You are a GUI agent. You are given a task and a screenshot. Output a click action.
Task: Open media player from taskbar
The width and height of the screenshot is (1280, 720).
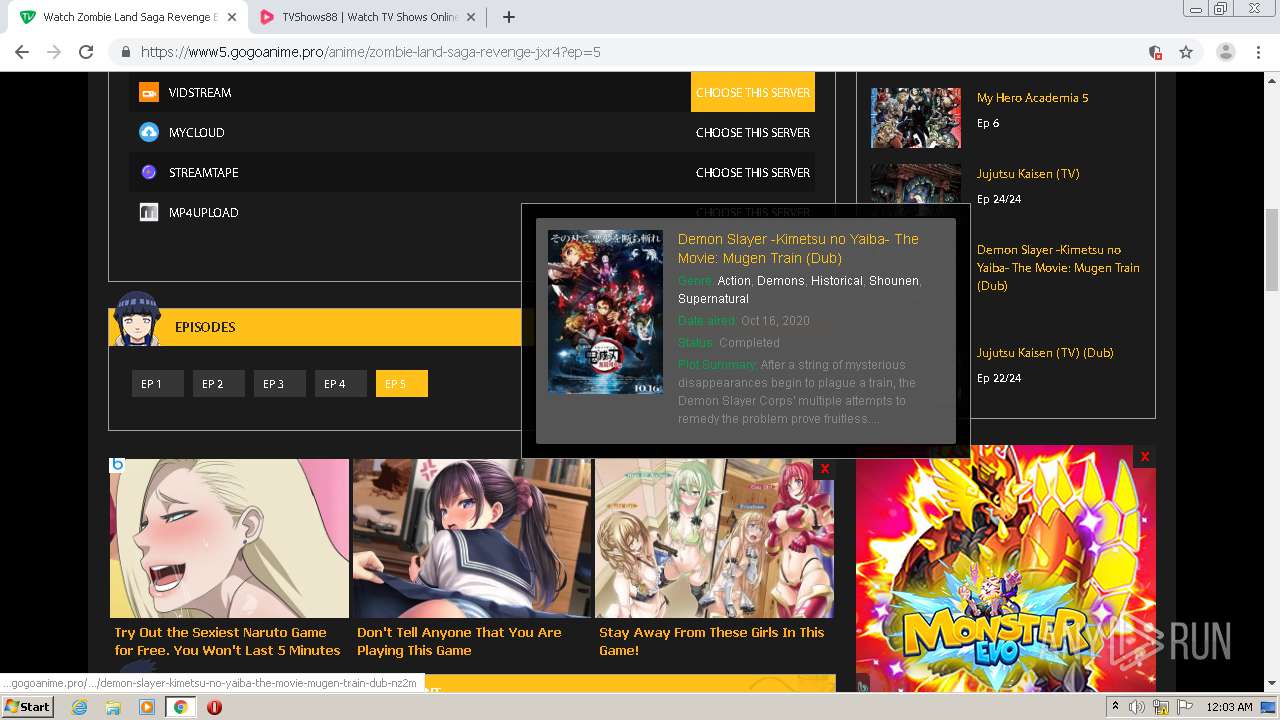tap(146, 707)
